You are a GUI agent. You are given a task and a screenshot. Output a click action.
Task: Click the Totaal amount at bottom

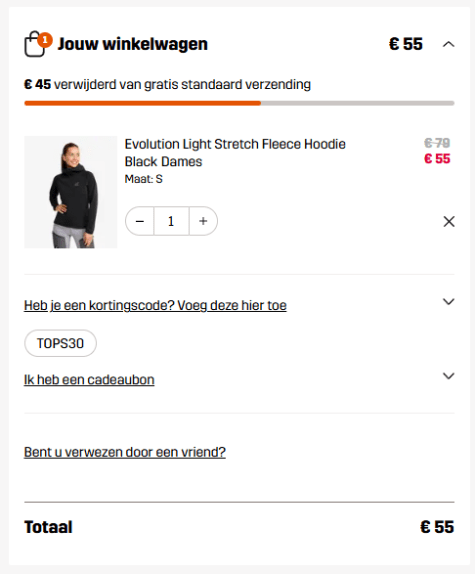(437, 527)
